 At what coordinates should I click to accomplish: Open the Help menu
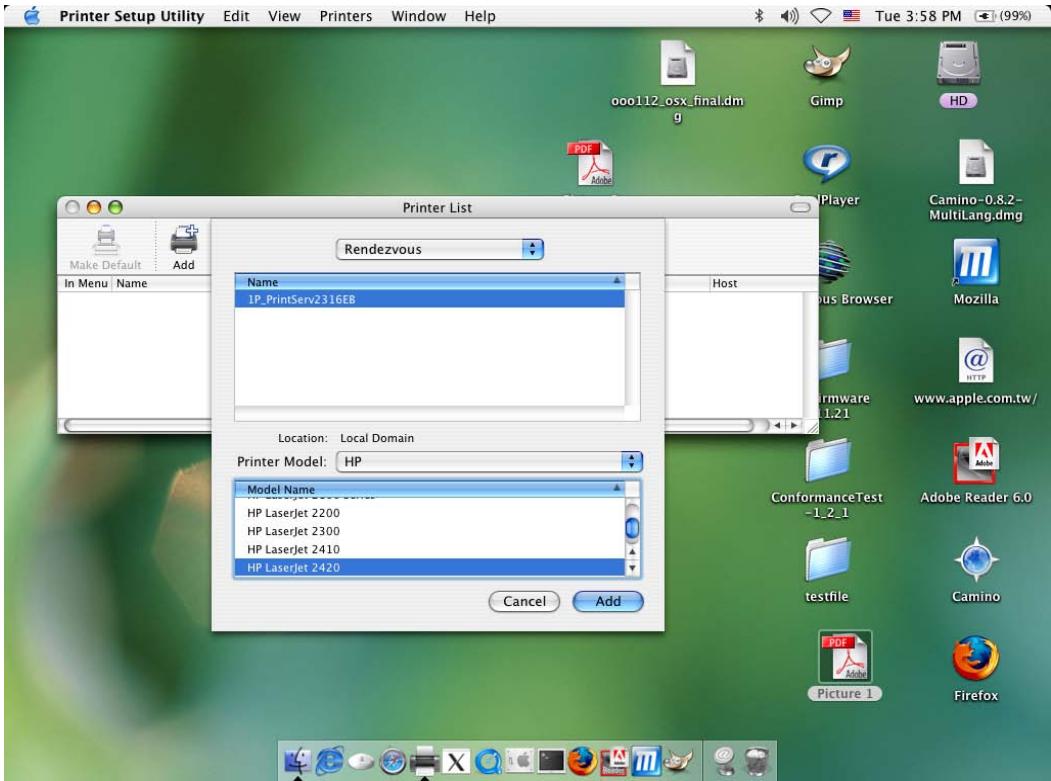(480, 16)
